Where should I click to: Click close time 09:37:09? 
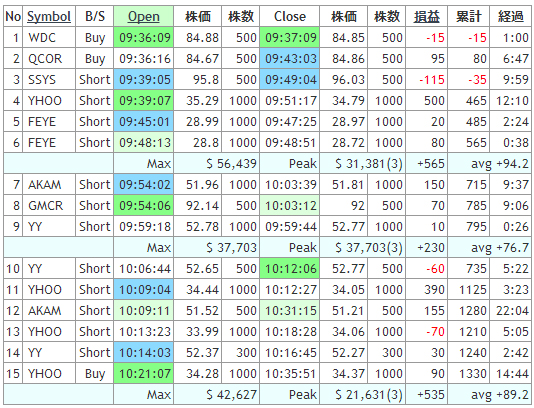289,37
